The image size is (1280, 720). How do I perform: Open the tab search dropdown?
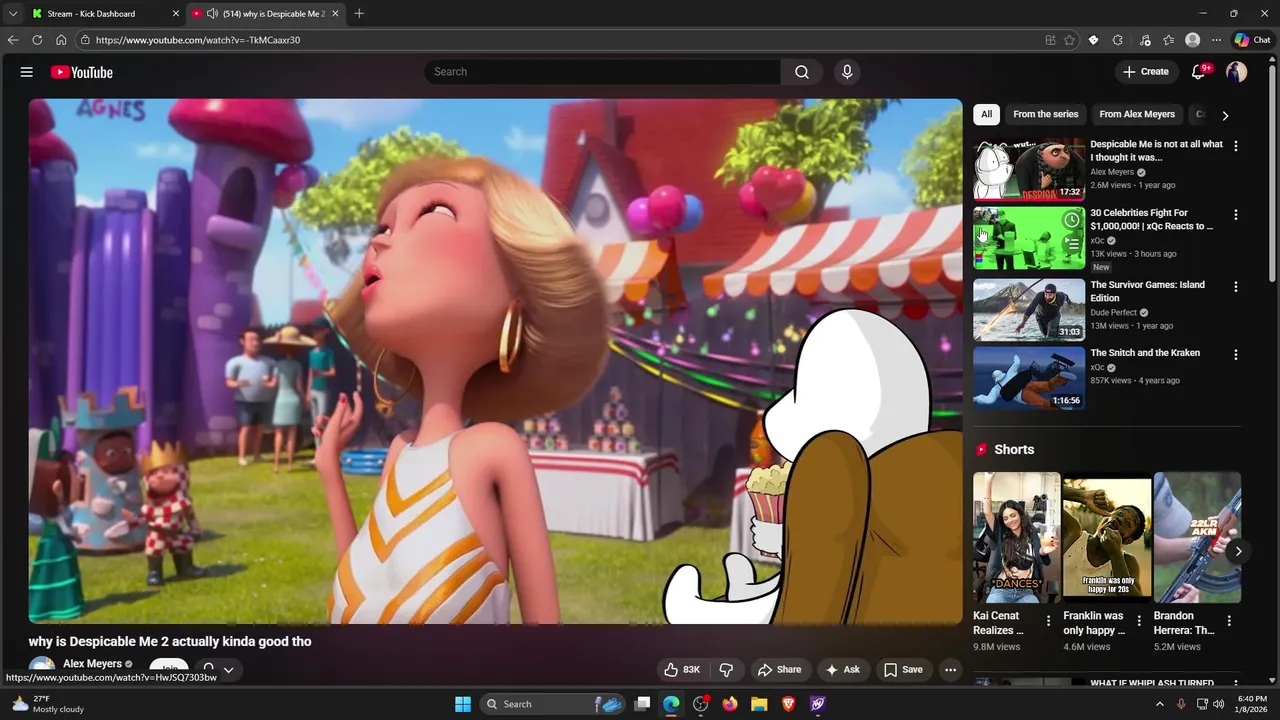click(x=13, y=14)
